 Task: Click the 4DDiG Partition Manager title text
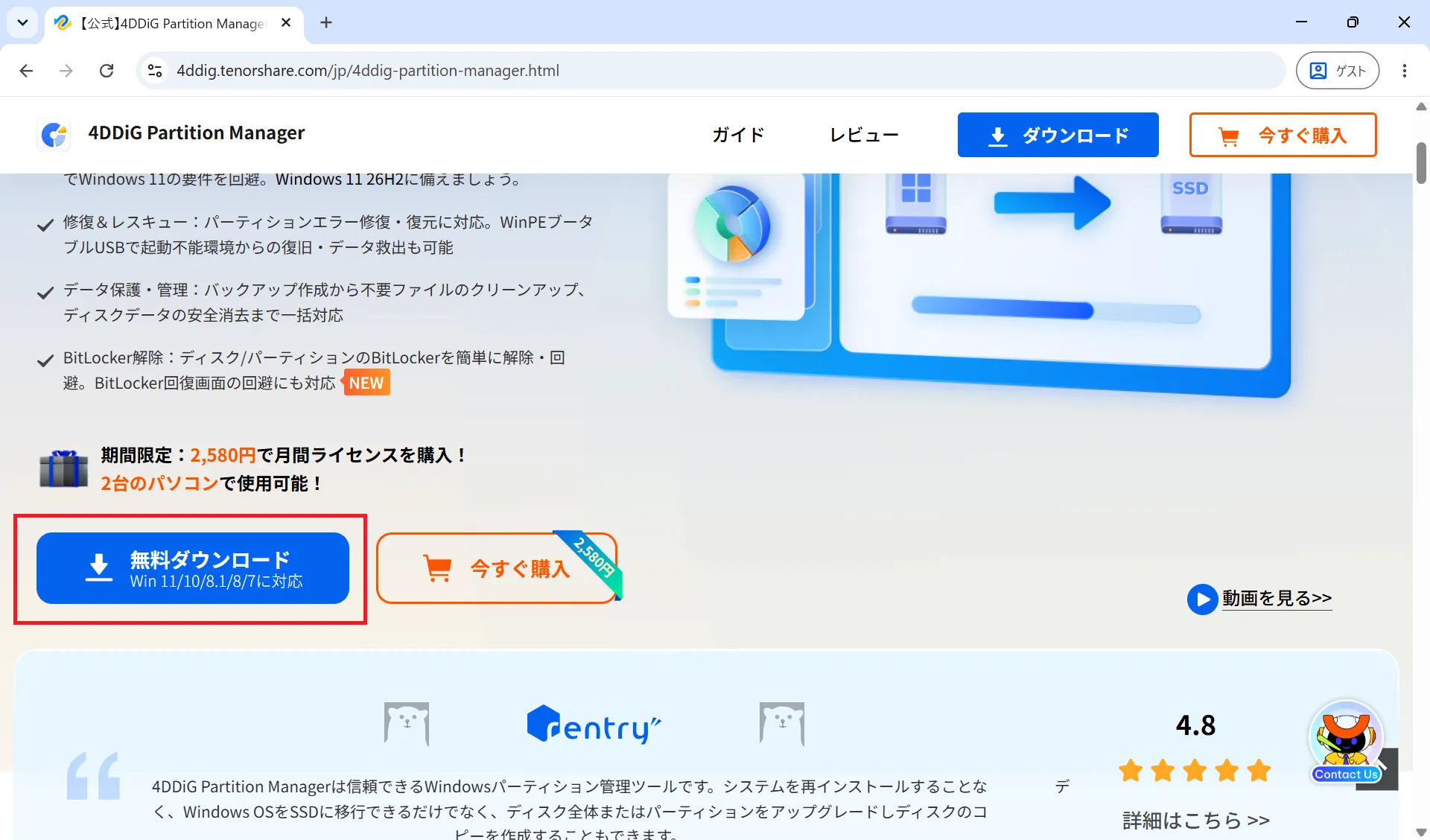click(x=197, y=133)
